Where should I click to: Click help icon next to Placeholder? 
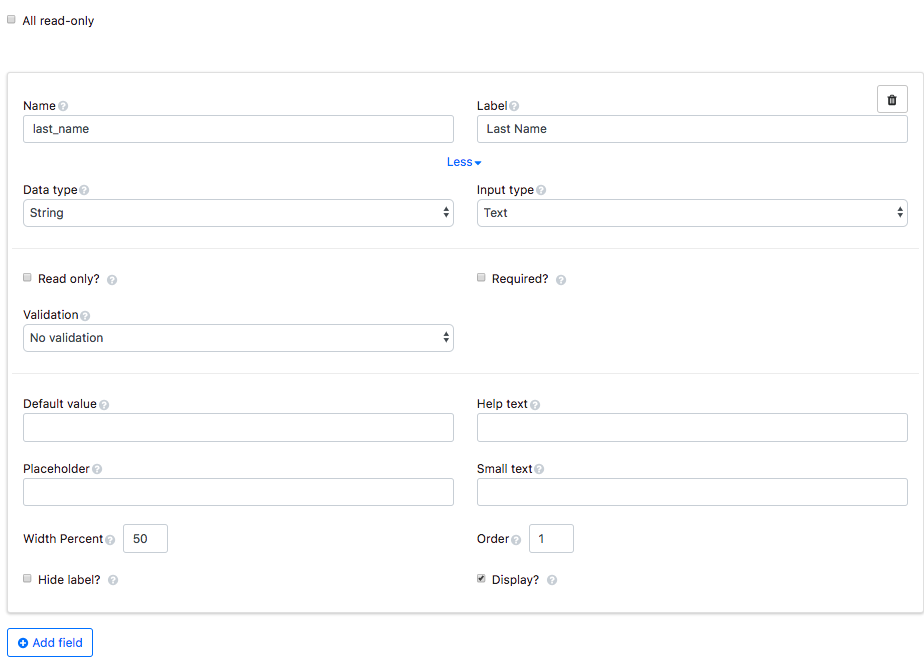[97, 469]
